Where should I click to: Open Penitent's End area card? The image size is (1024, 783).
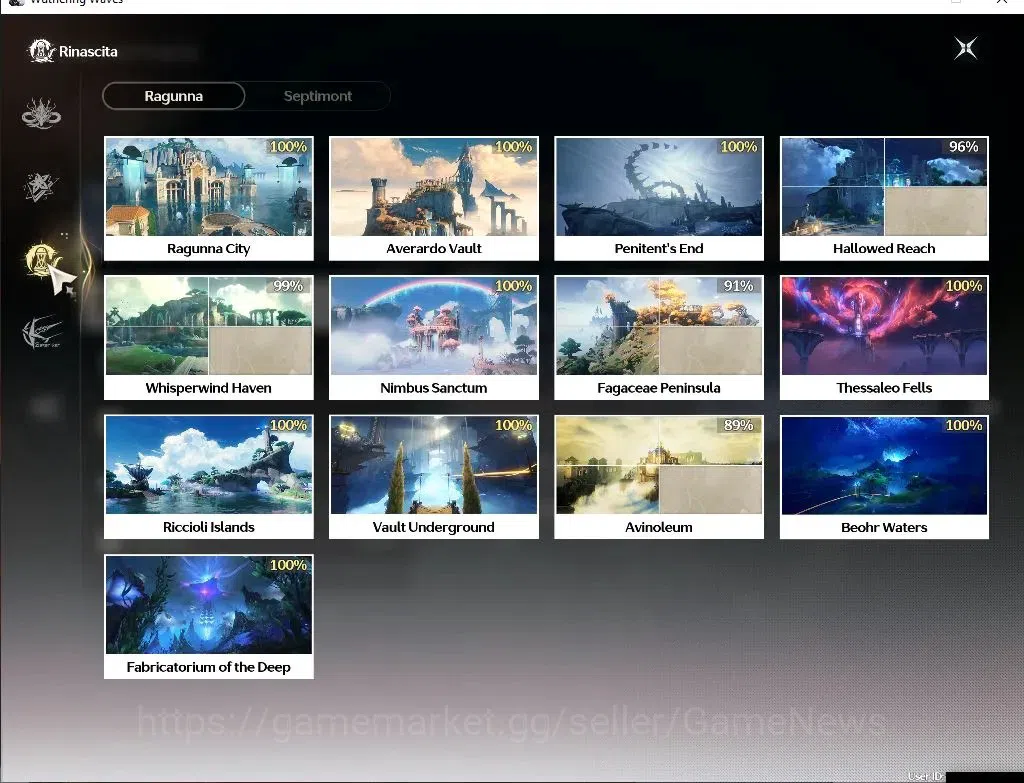(x=659, y=199)
